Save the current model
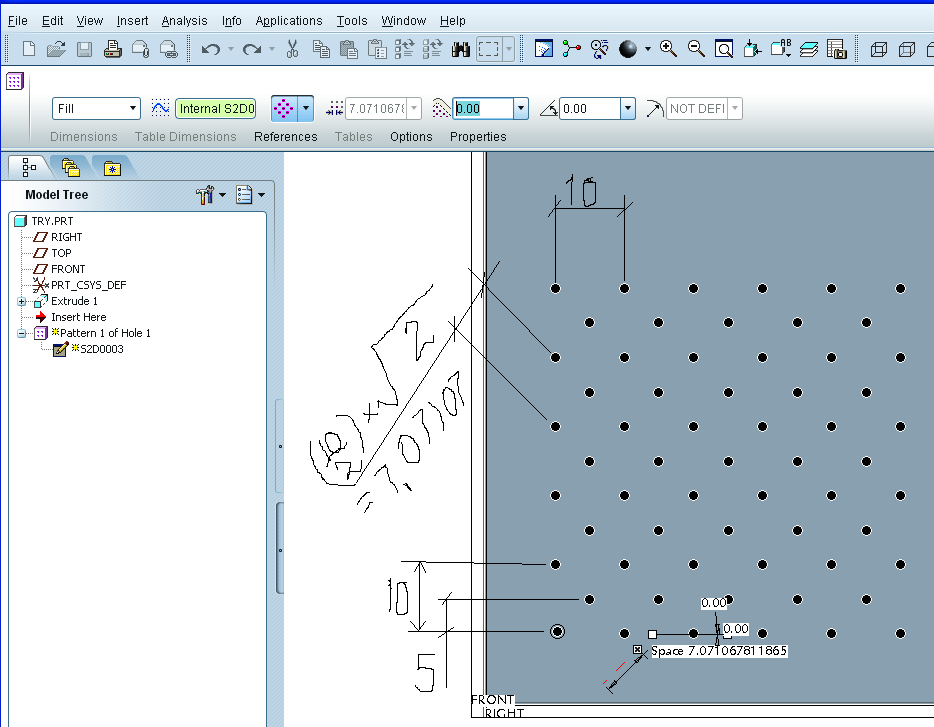The width and height of the screenshot is (934, 727). pyautogui.click(x=84, y=49)
